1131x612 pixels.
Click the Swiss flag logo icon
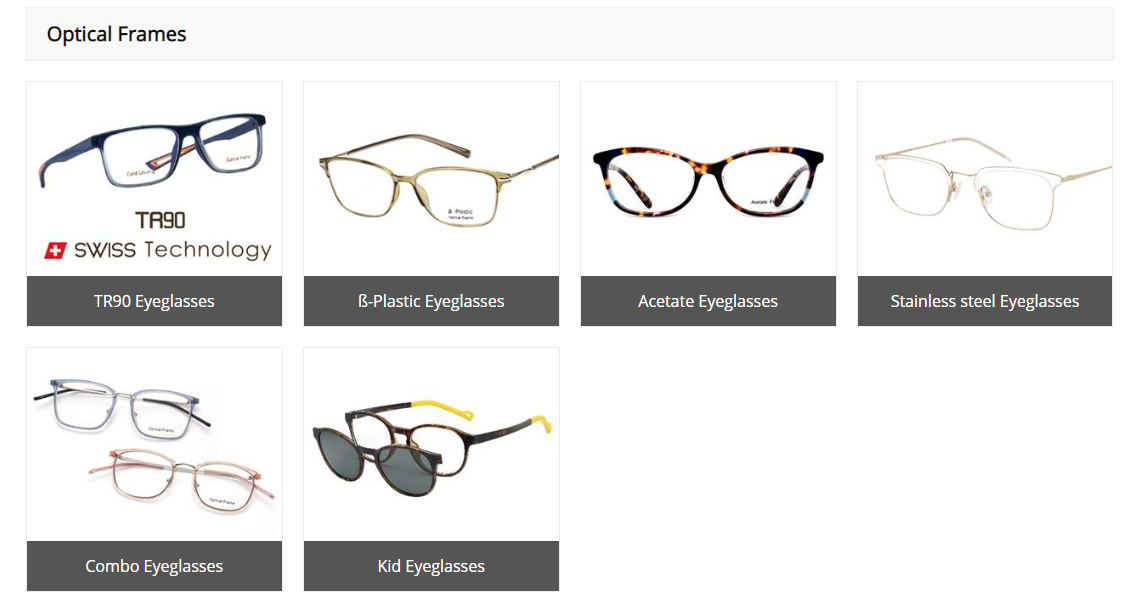[x=56, y=250]
